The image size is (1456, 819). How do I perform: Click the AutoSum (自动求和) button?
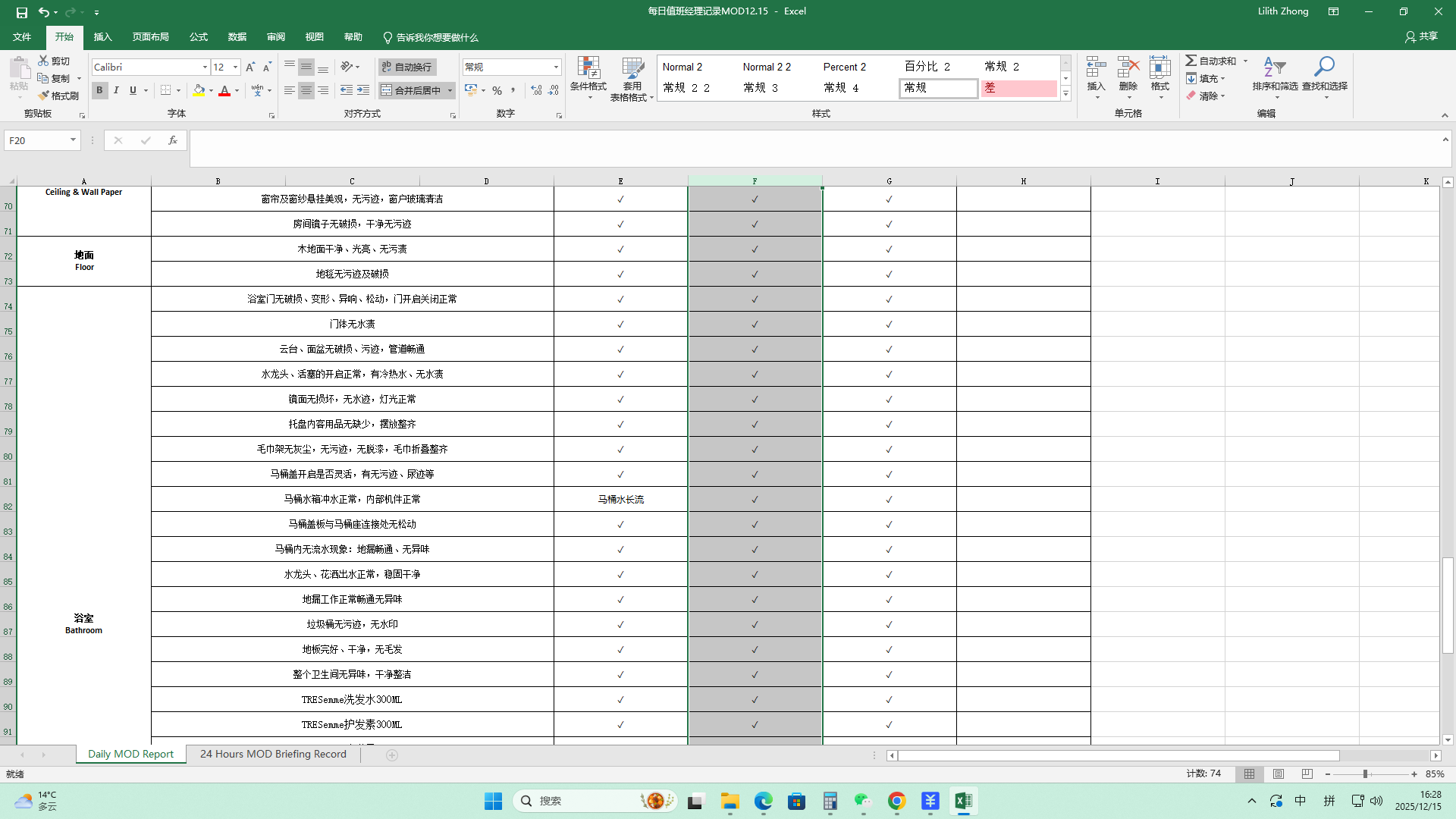coord(1211,61)
